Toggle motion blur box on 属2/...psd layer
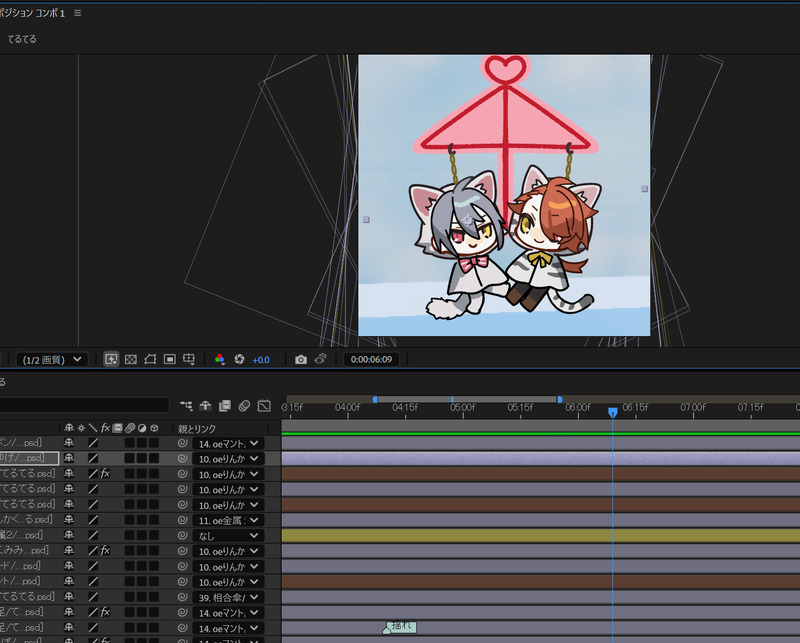The height and width of the screenshot is (643, 800). pos(130,535)
